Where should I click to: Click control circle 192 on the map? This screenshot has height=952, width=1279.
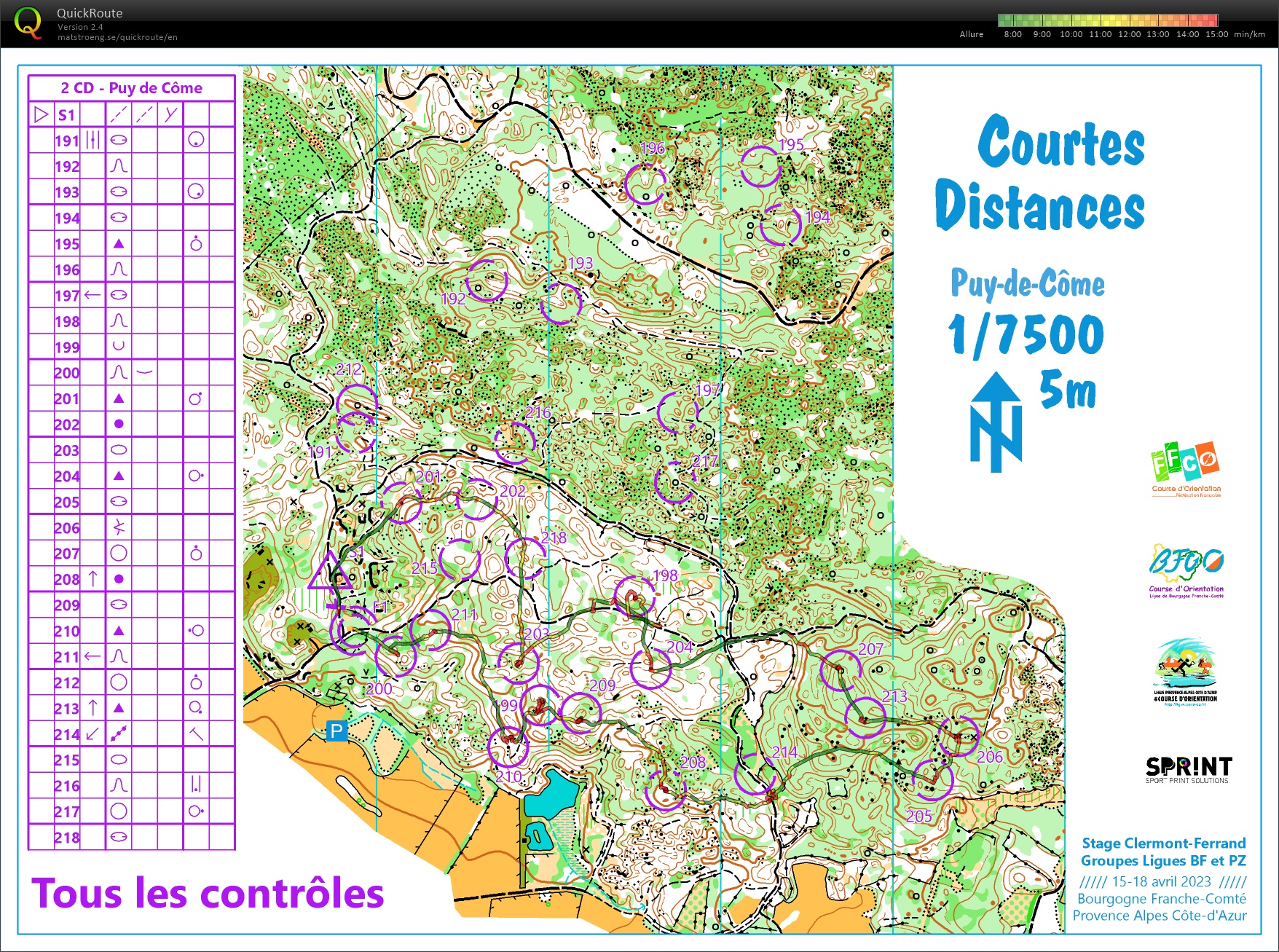[x=487, y=280]
